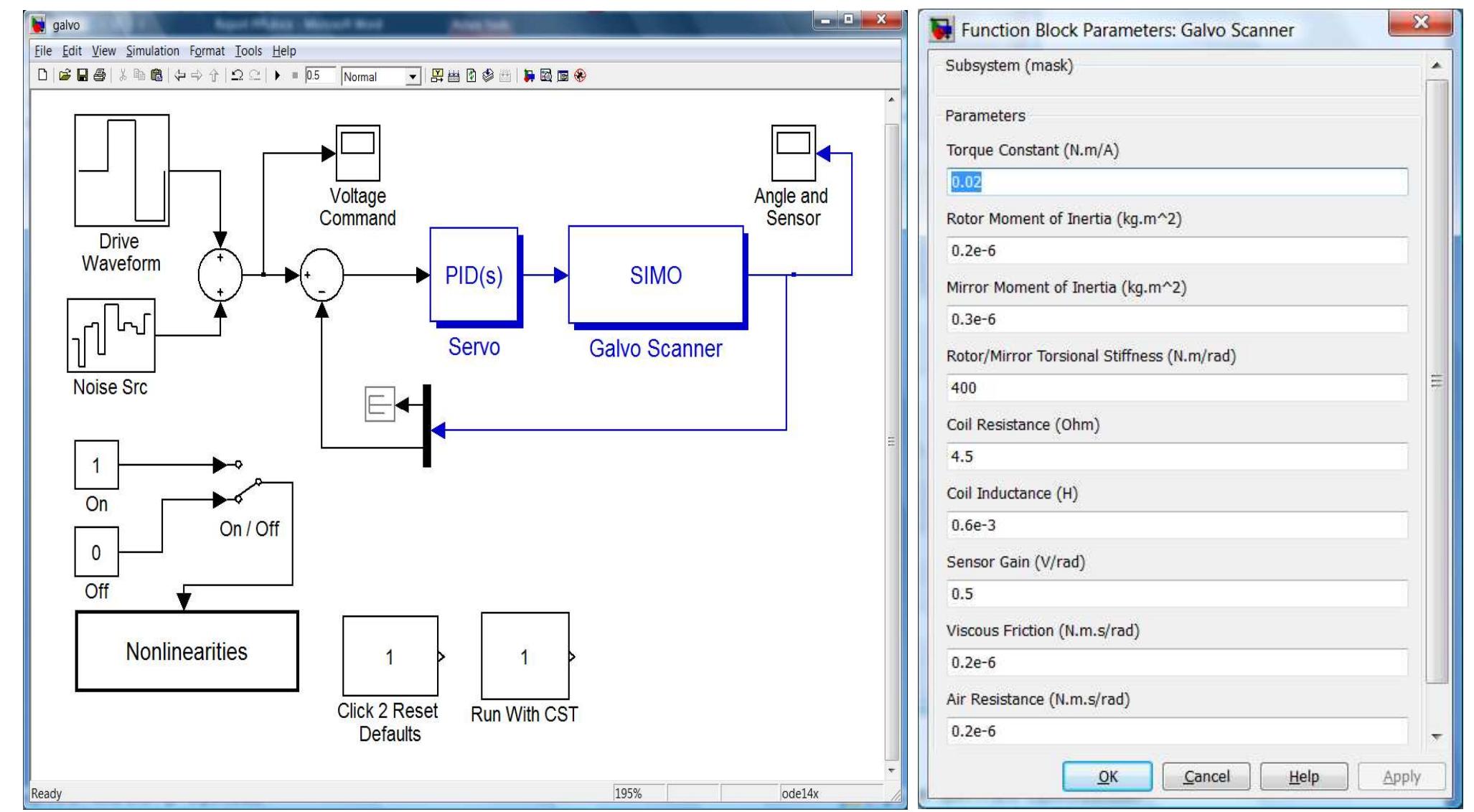
Task: Create a new model with the toolbar icon
Action: pos(42,75)
